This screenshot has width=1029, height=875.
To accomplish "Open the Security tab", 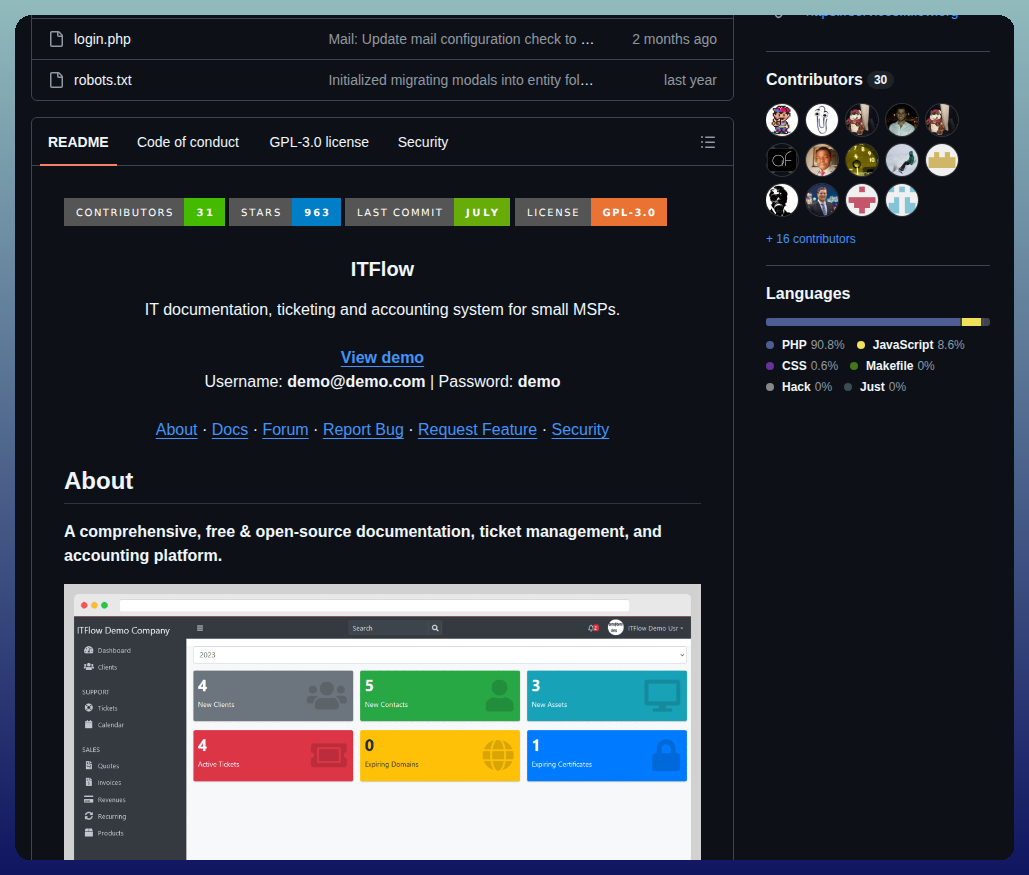I will point(423,142).
